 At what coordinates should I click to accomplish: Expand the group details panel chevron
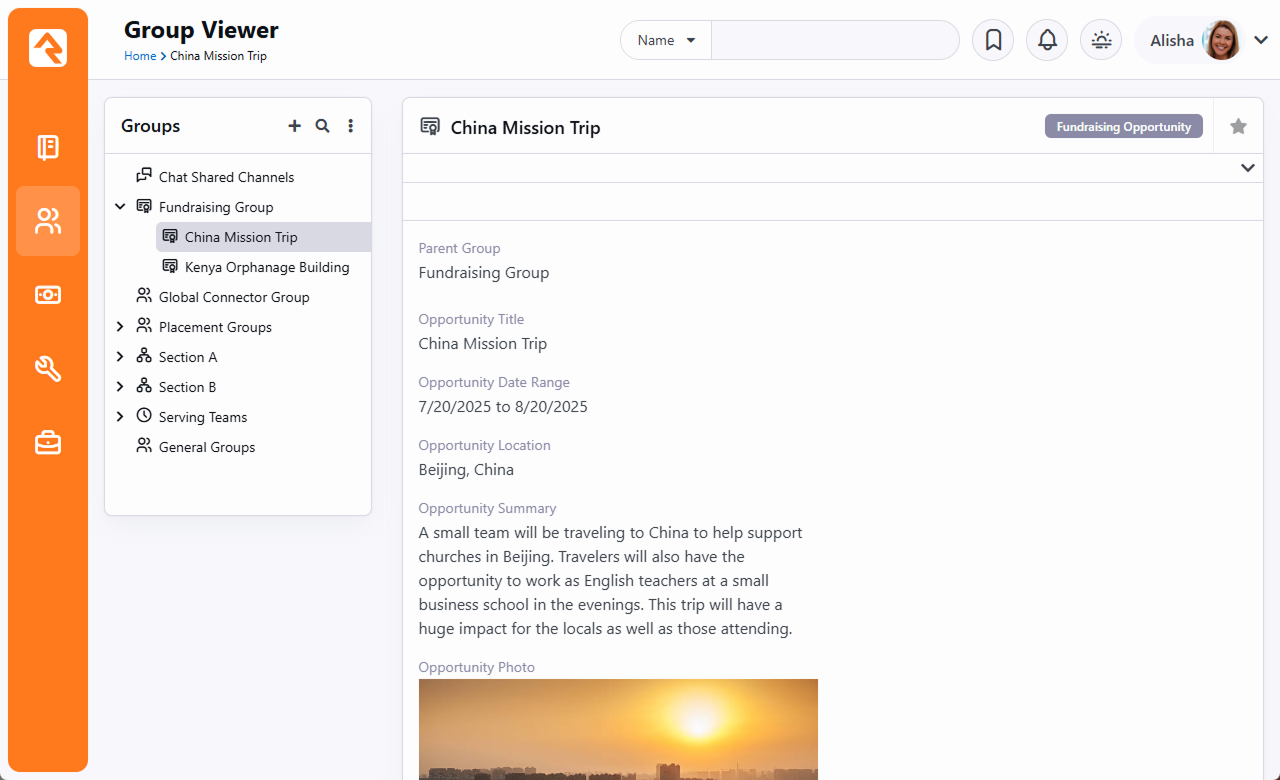(x=1247, y=168)
